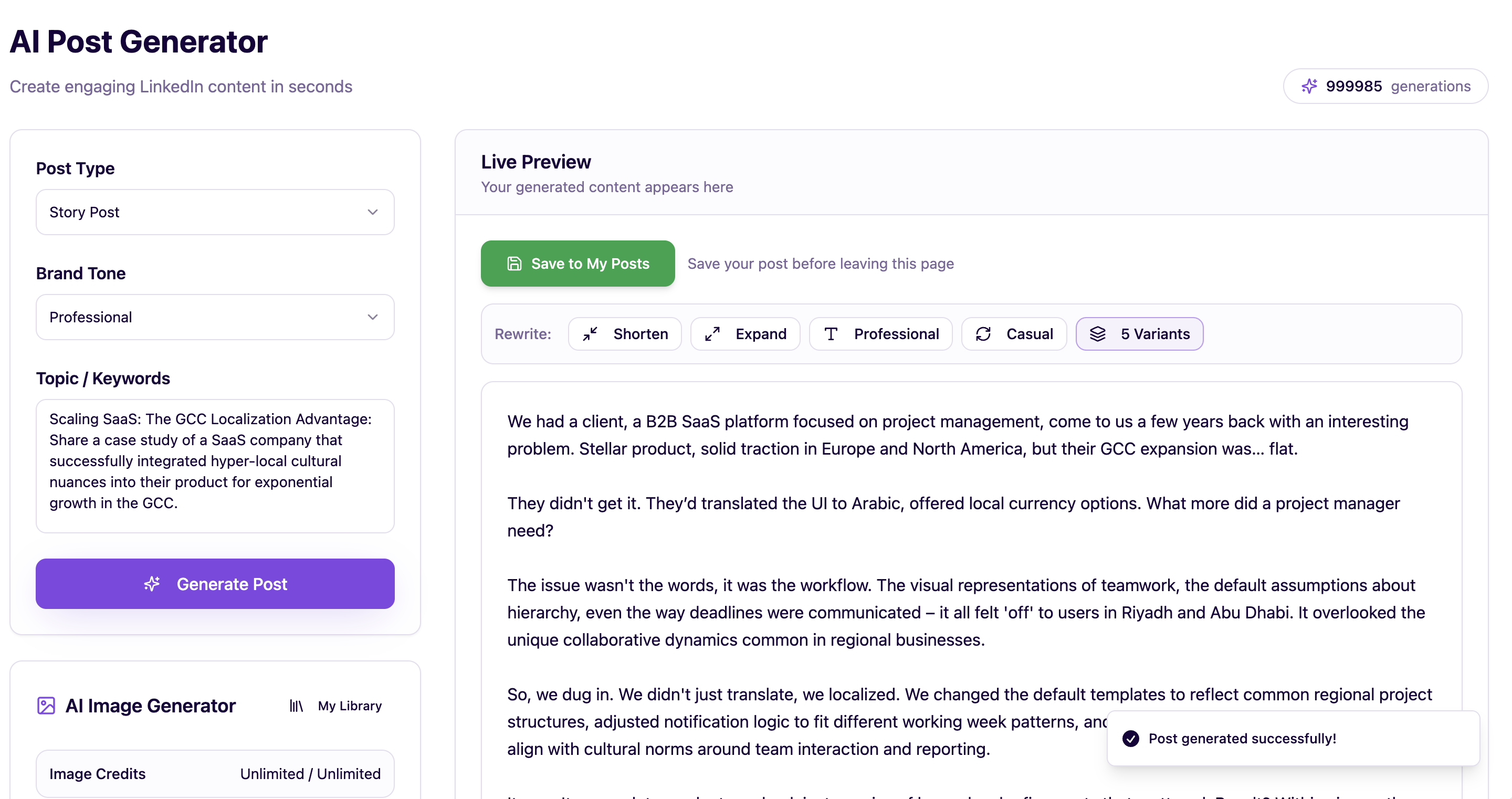Edit the Topic / Keywords text field
Image resolution: width=1512 pixels, height=799 pixels.
click(215, 467)
